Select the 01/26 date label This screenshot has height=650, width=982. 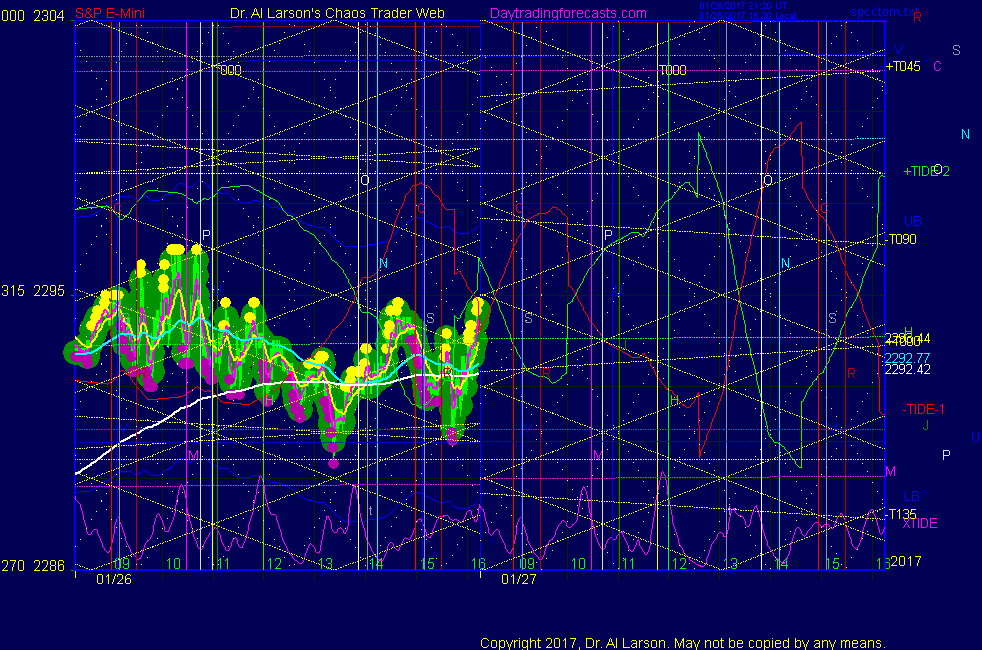click(114, 579)
